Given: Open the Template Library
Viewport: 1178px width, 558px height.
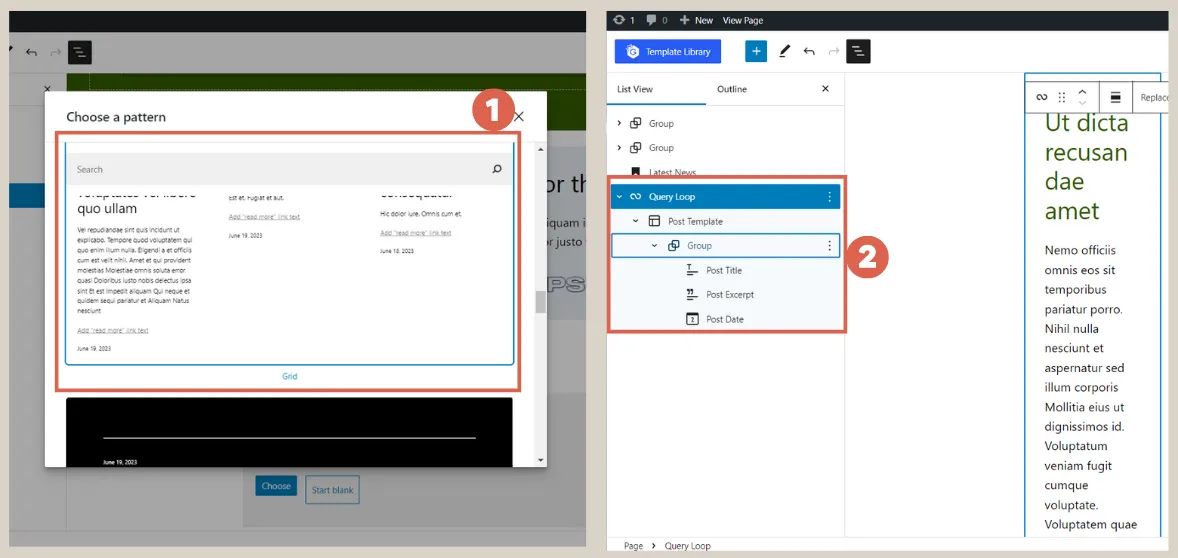Looking at the screenshot, I should [x=667, y=52].
